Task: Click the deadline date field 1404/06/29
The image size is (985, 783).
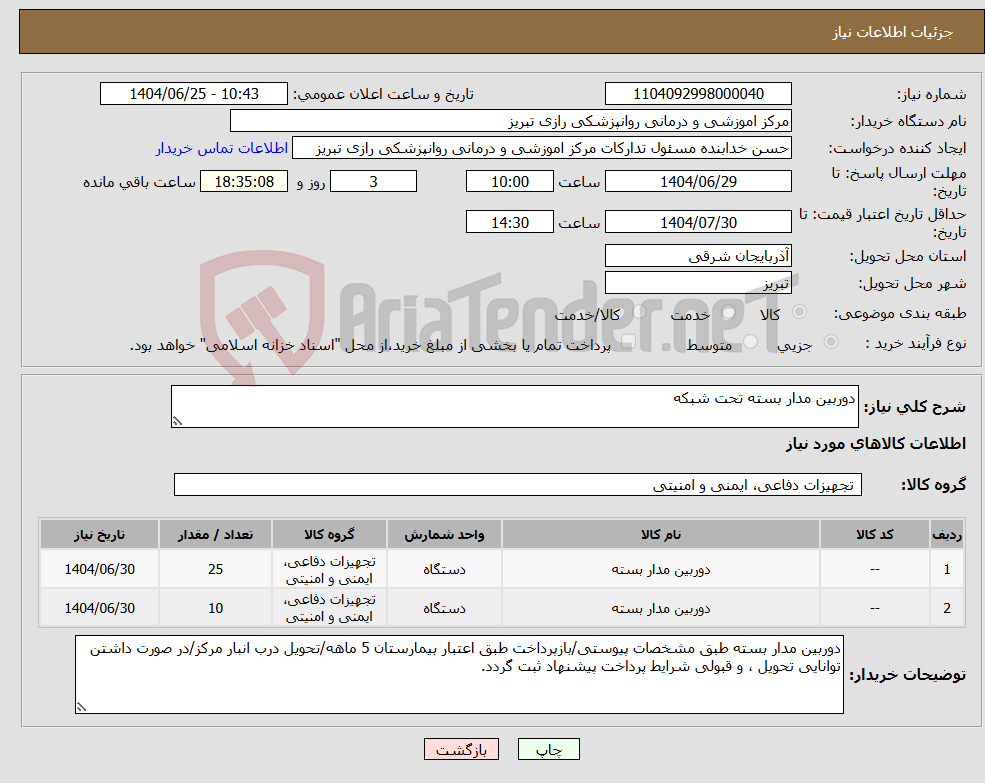Action: pyautogui.click(x=697, y=181)
